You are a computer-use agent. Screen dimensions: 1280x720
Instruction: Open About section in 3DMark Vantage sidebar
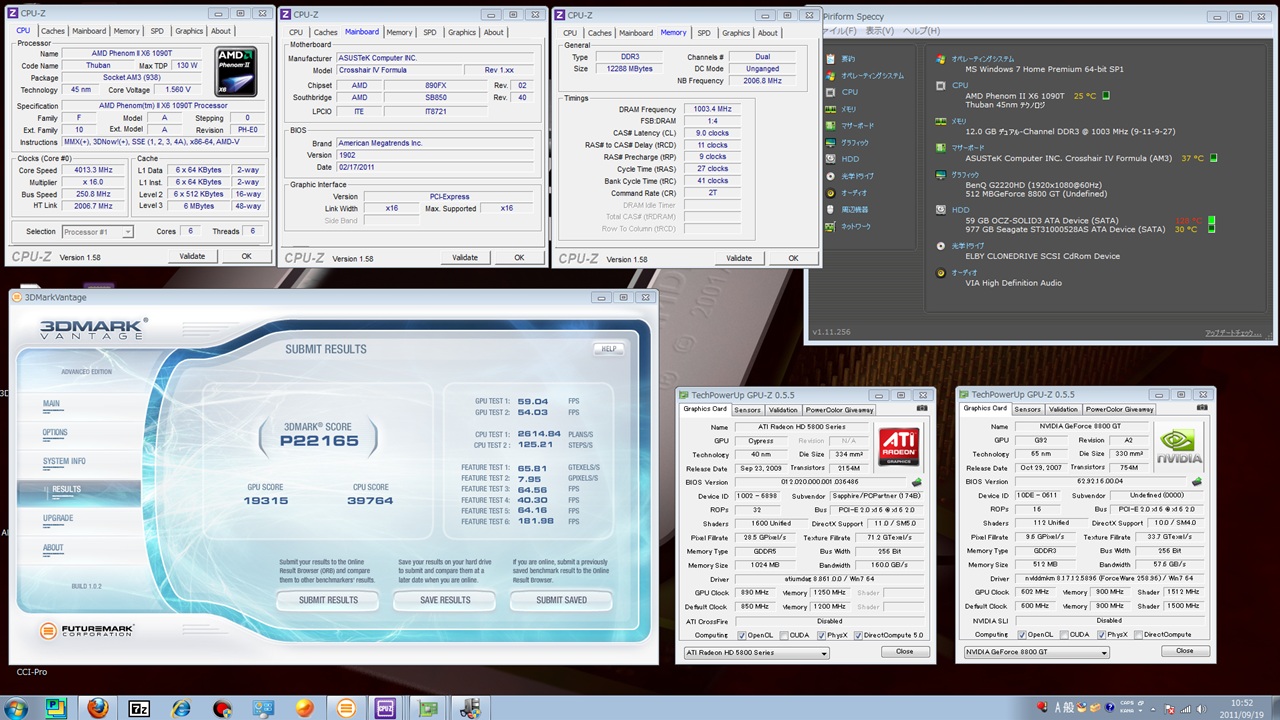click(53, 548)
